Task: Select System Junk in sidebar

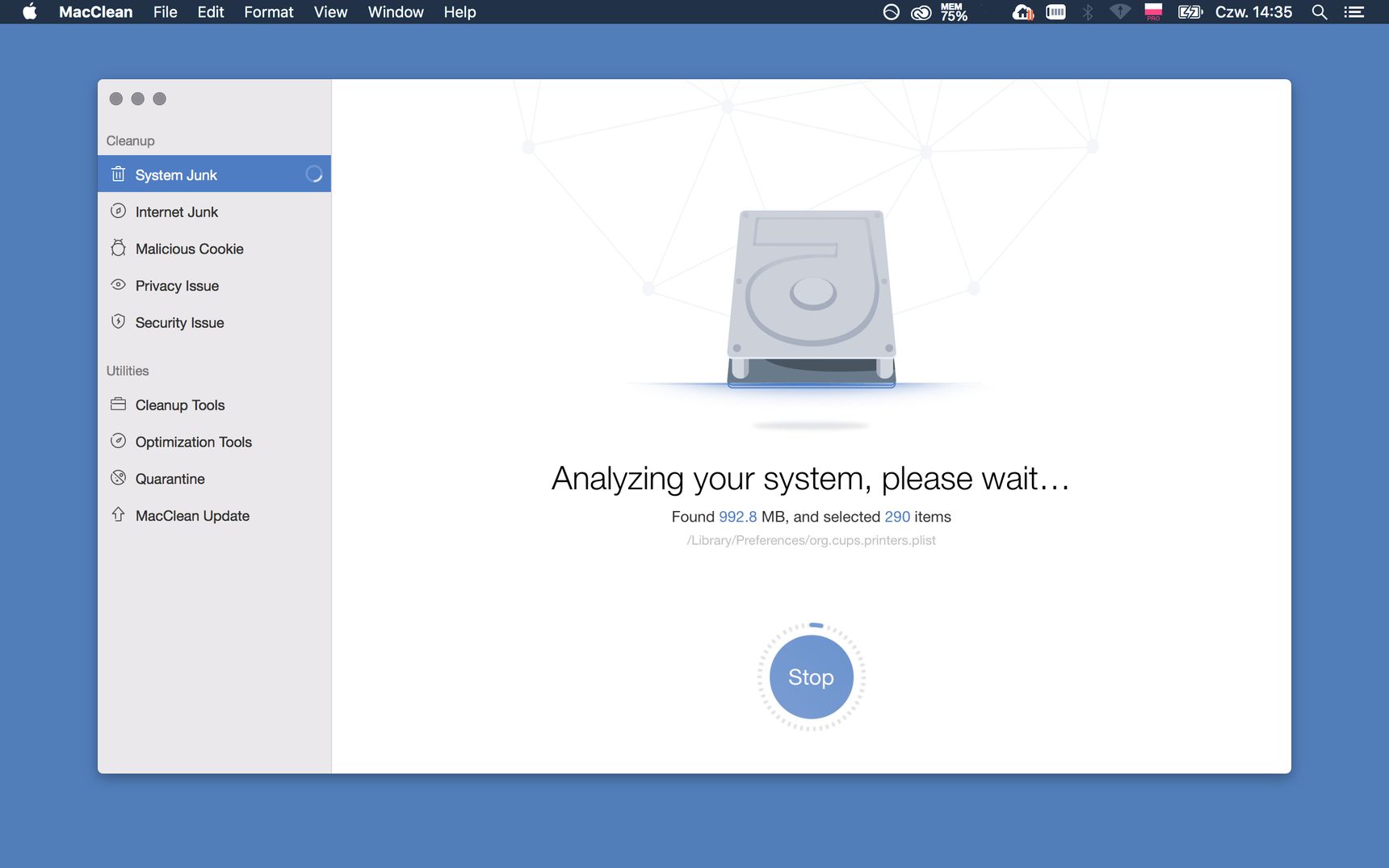Action: click(x=214, y=174)
